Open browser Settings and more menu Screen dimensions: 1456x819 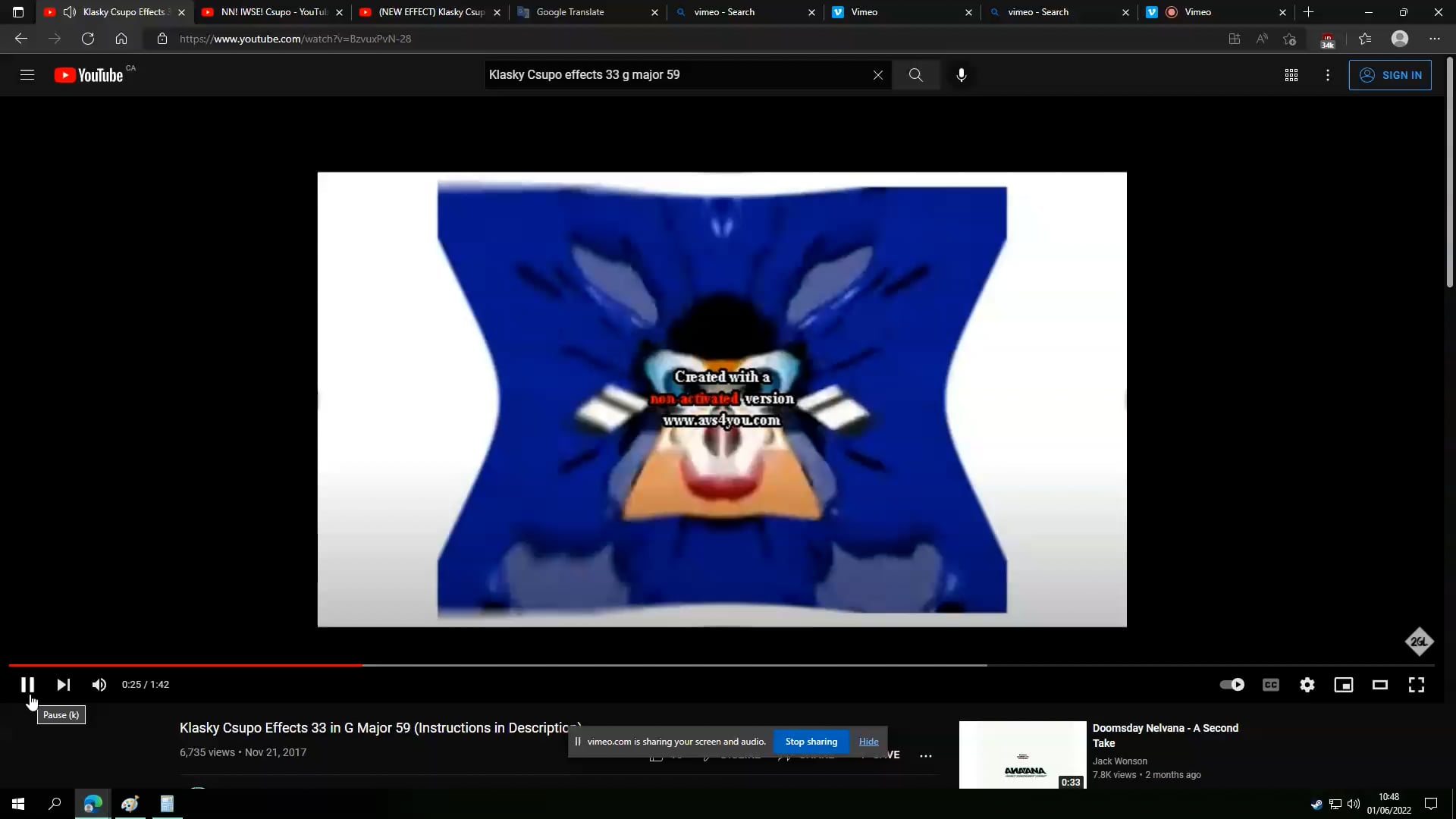[1435, 39]
